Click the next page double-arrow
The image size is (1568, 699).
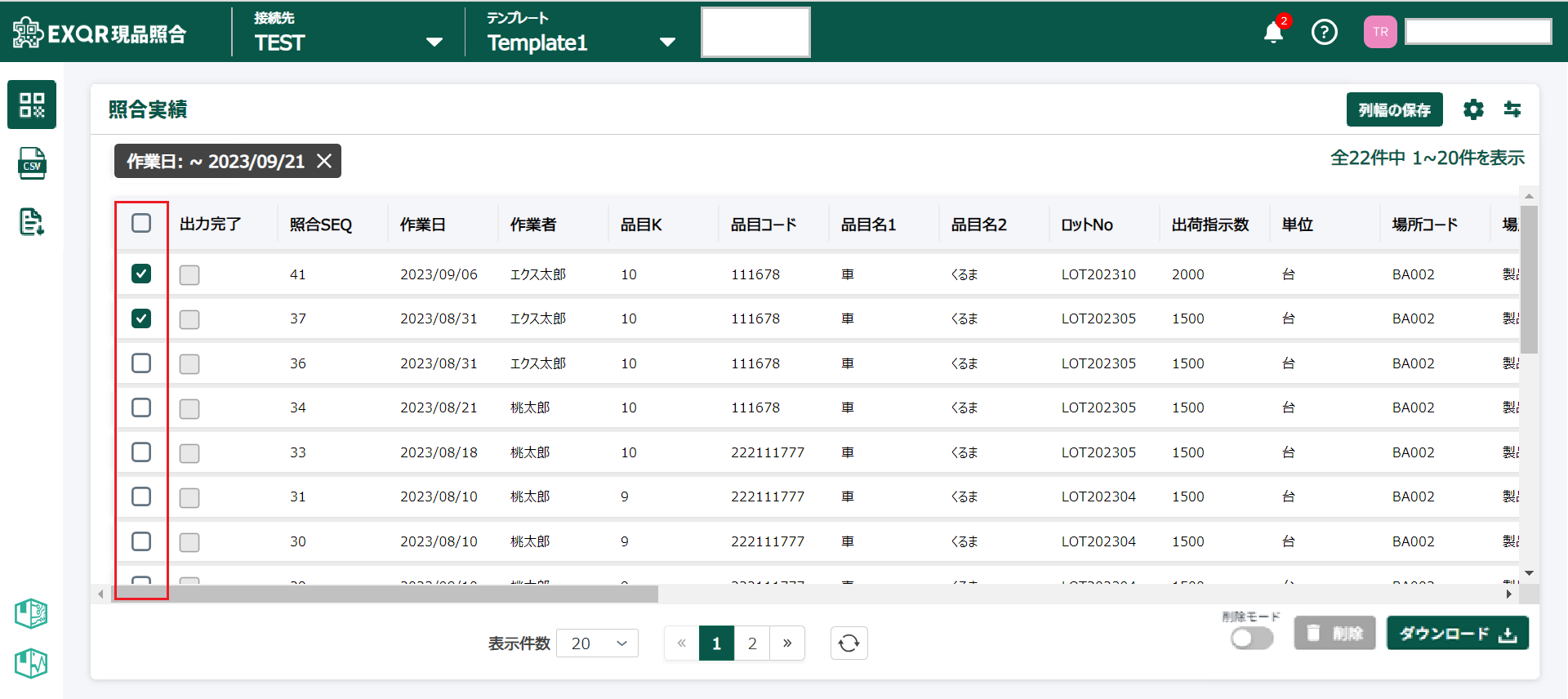[x=787, y=643]
